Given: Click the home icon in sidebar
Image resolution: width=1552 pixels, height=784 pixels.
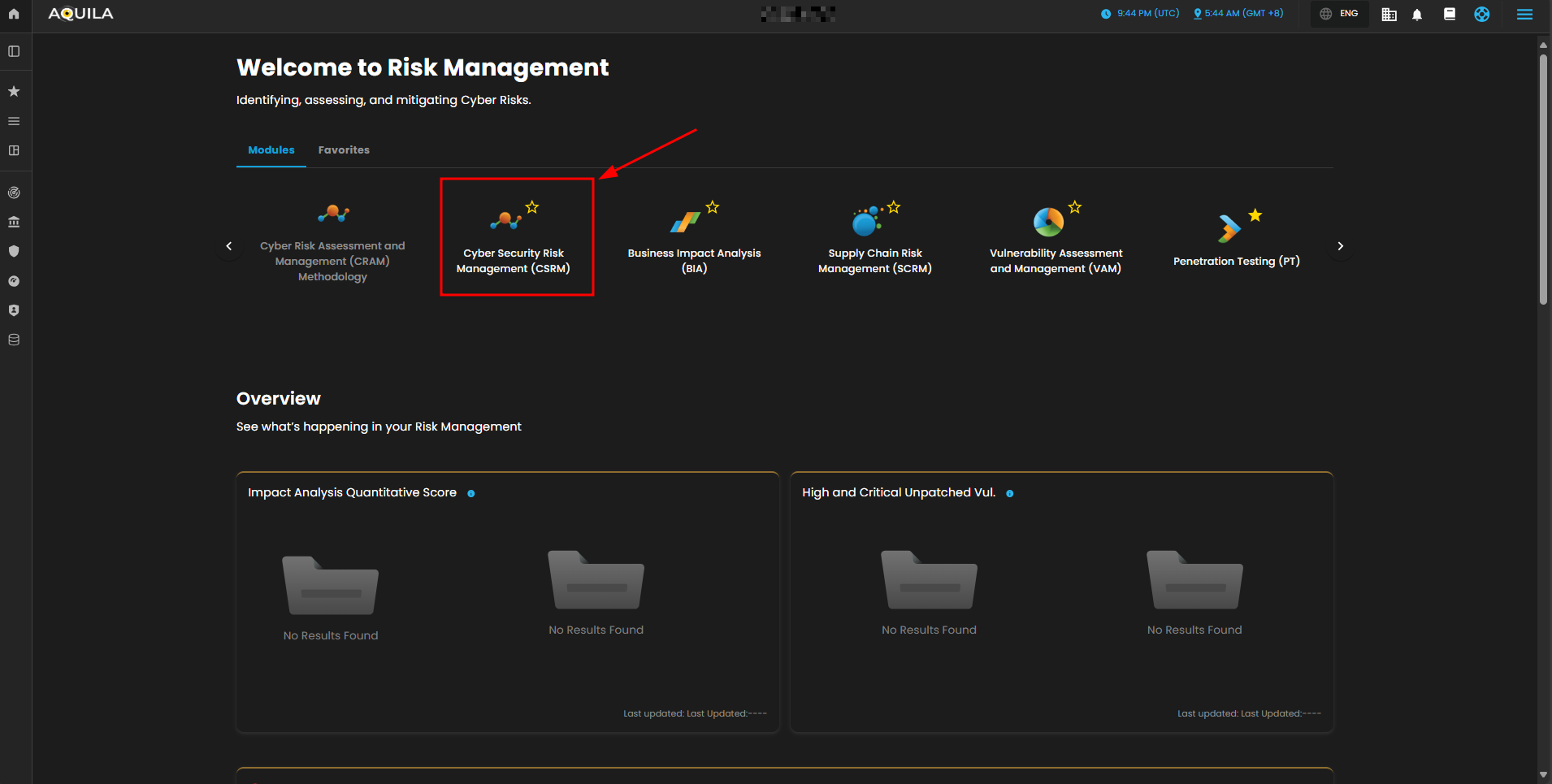Looking at the screenshot, I should (x=14, y=14).
